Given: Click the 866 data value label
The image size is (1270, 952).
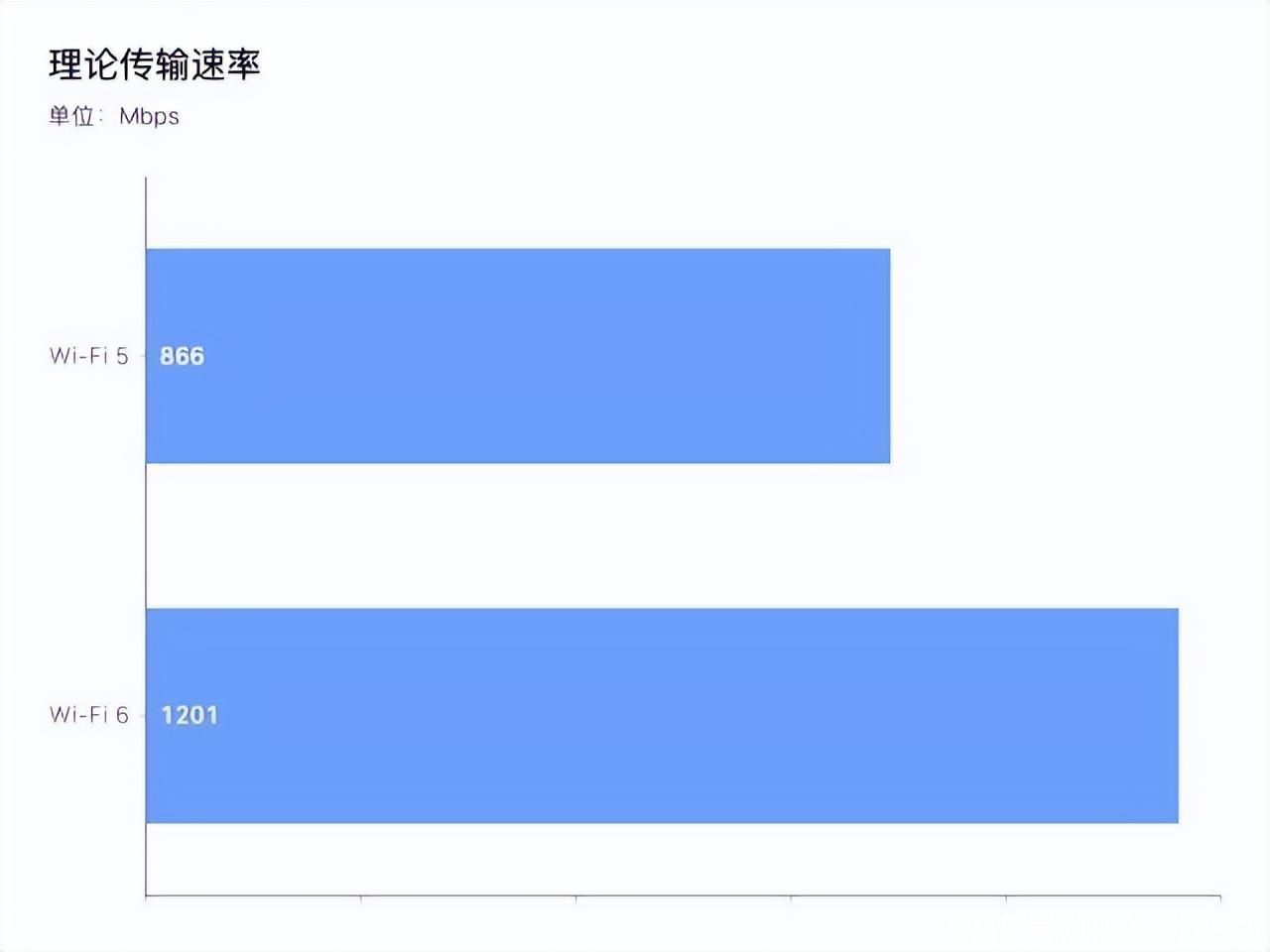Looking at the screenshot, I should coord(182,356).
